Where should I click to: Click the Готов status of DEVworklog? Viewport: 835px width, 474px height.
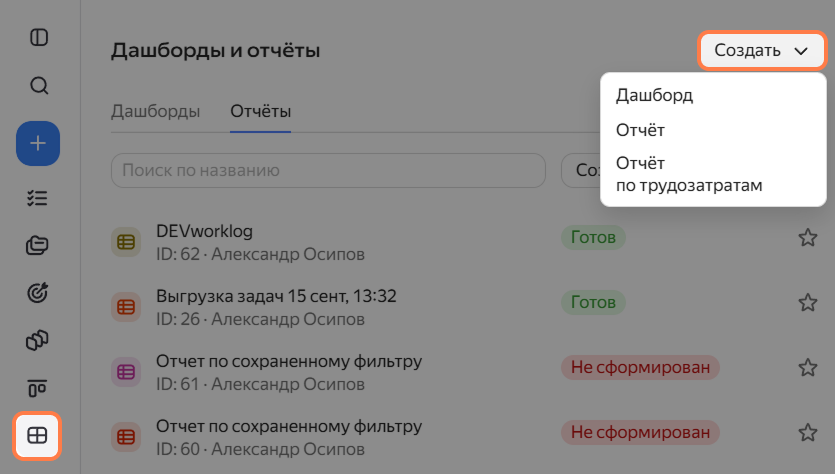593,237
